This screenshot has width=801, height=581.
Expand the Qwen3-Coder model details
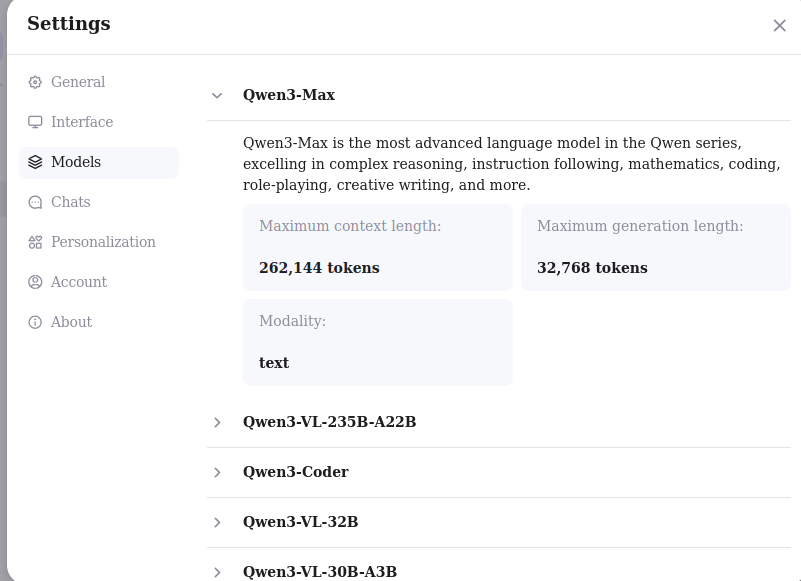point(217,472)
